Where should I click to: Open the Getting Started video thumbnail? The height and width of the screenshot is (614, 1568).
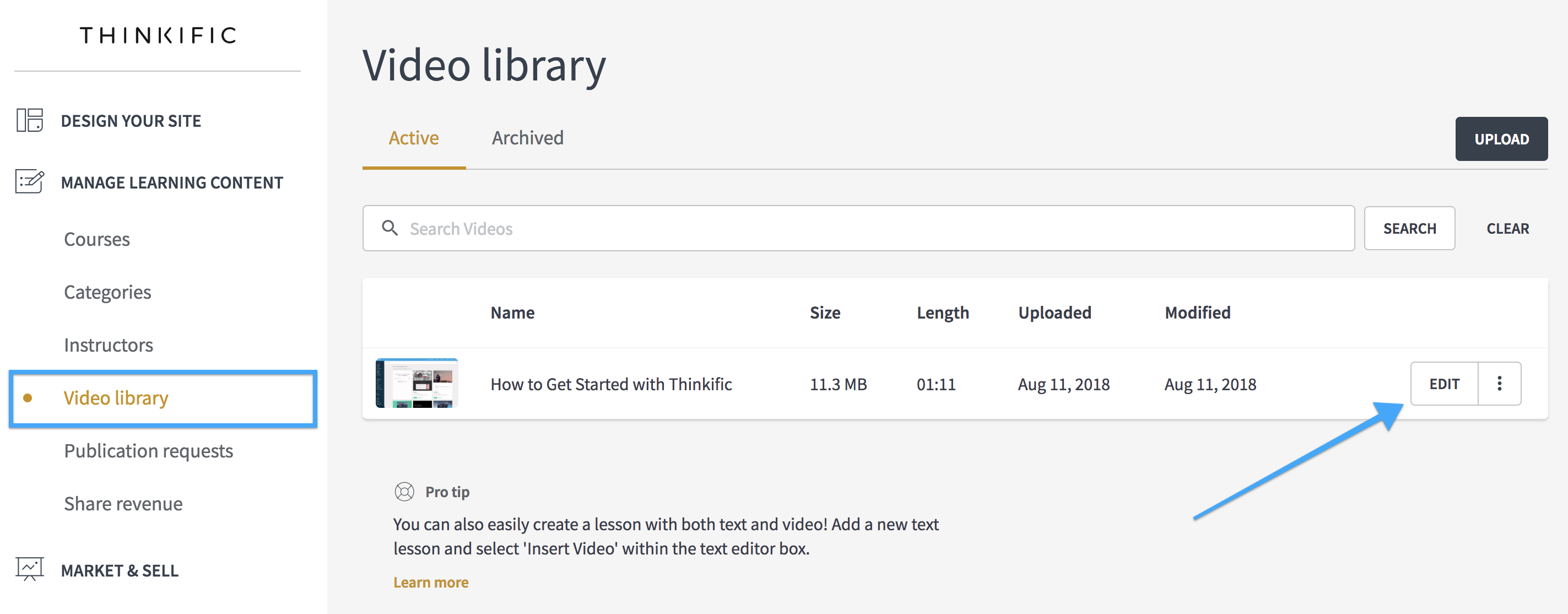coord(417,383)
